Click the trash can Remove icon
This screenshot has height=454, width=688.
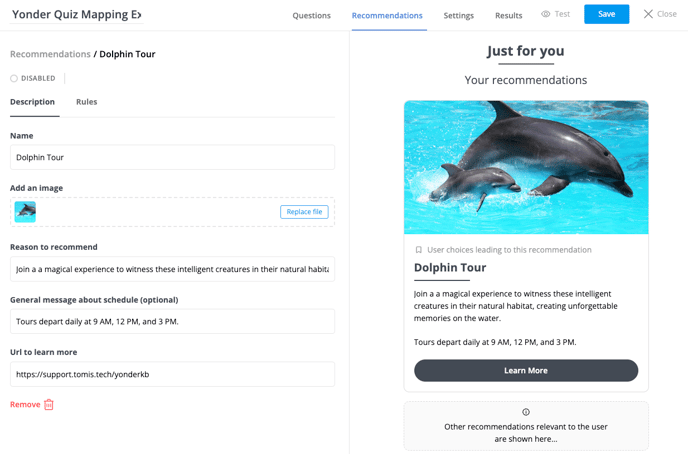(49, 404)
